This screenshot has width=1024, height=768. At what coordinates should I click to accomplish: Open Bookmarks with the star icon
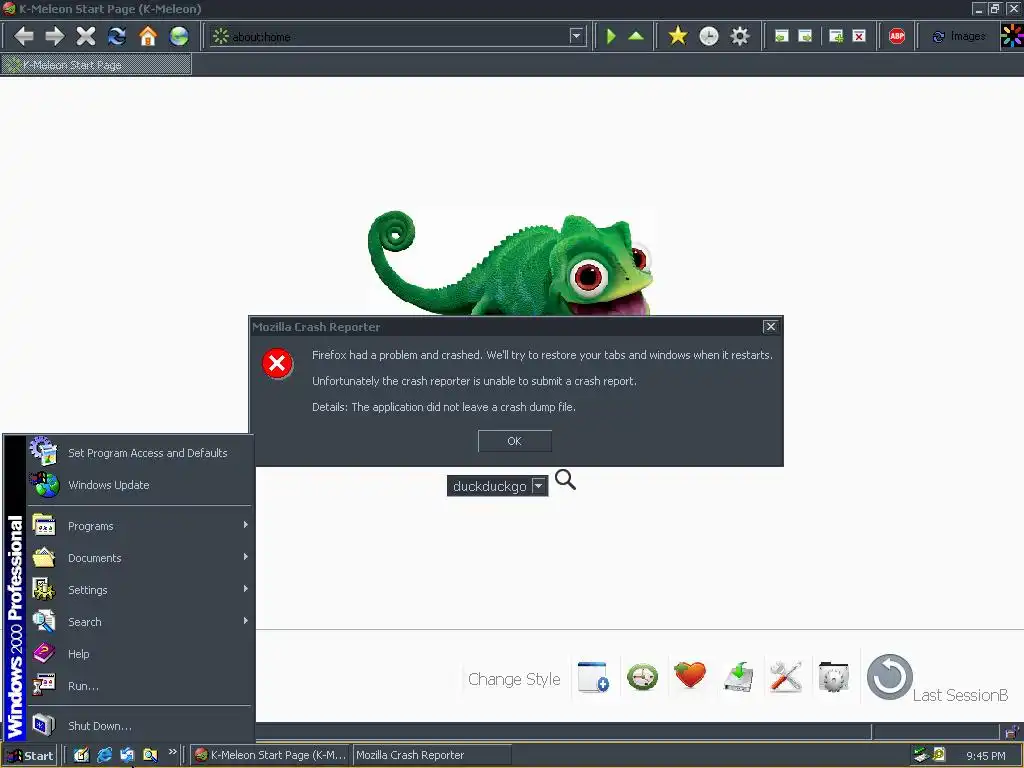tap(678, 36)
